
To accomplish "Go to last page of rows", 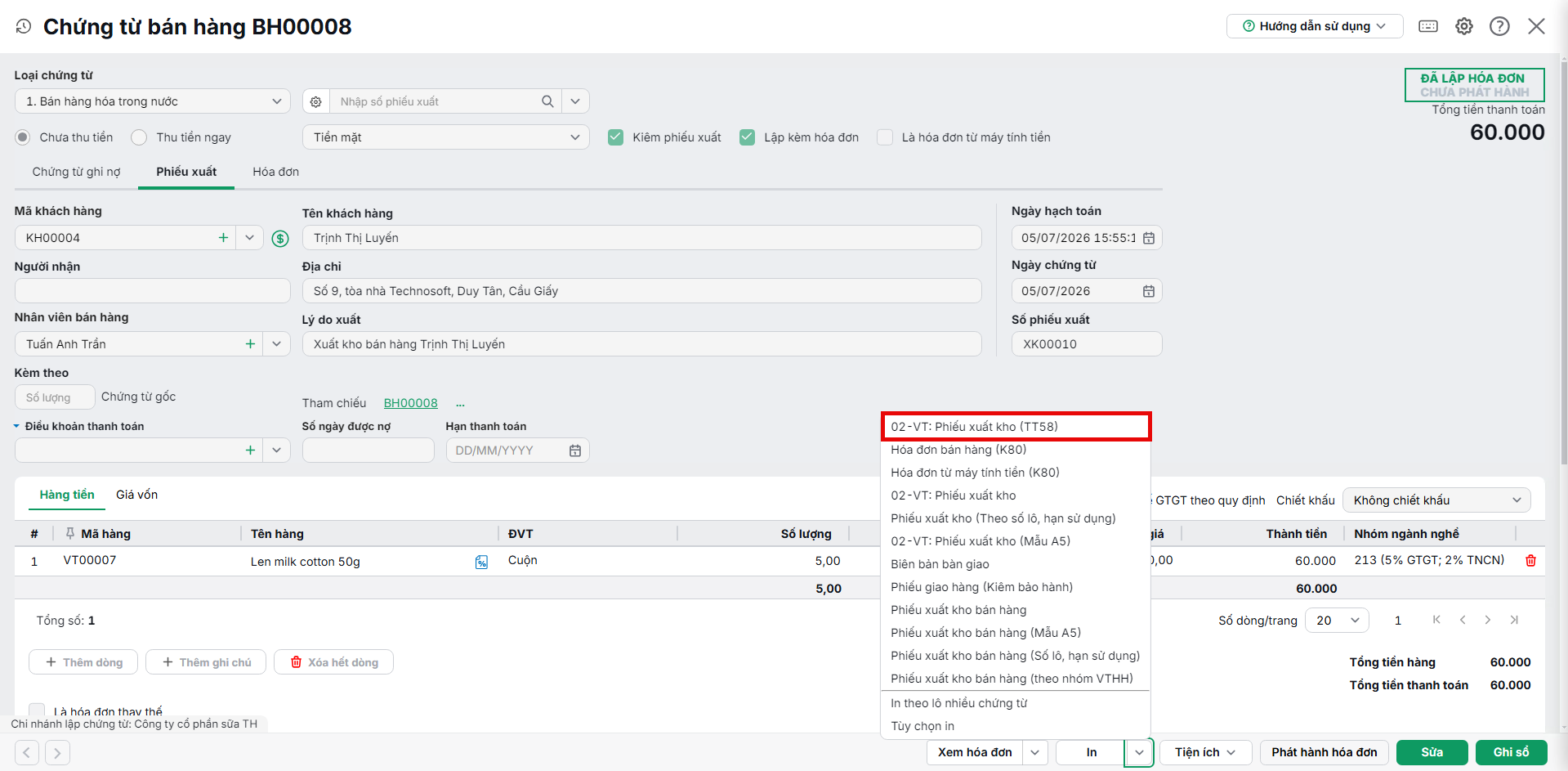I will tap(1514, 620).
